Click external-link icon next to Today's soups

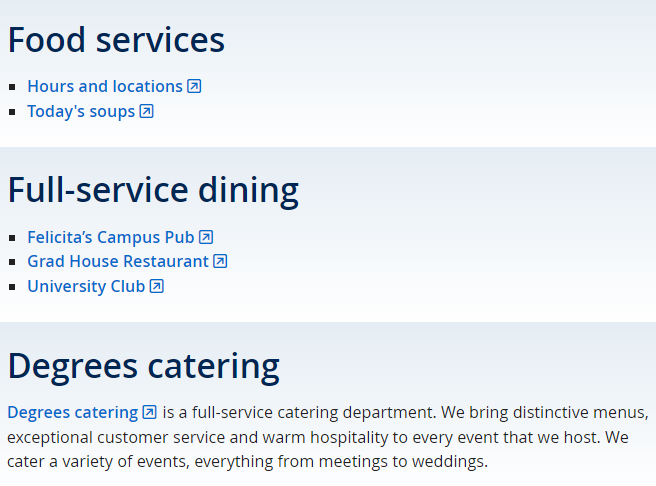click(x=146, y=111)
